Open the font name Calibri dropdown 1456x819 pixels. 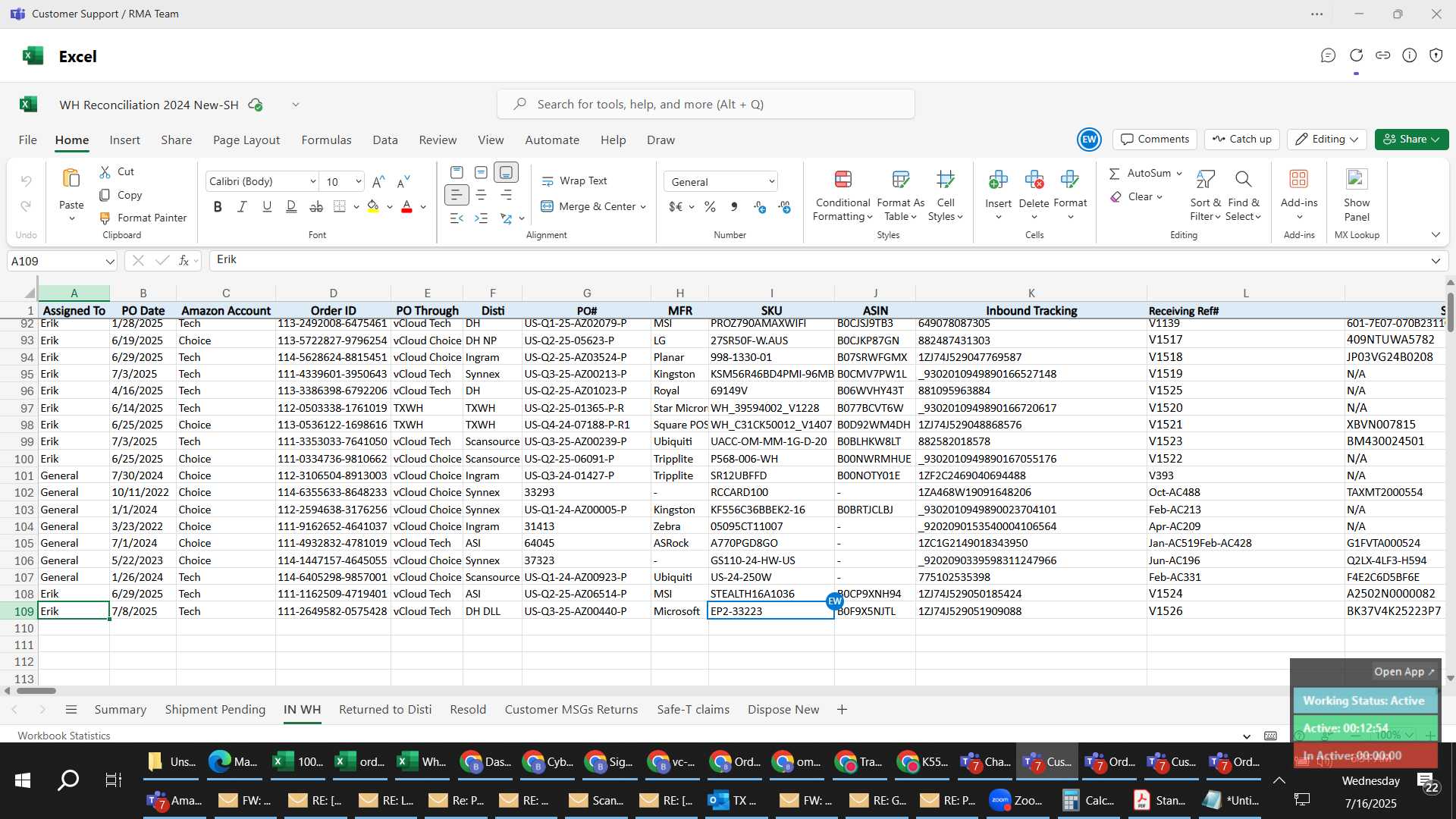click(312, 181)
